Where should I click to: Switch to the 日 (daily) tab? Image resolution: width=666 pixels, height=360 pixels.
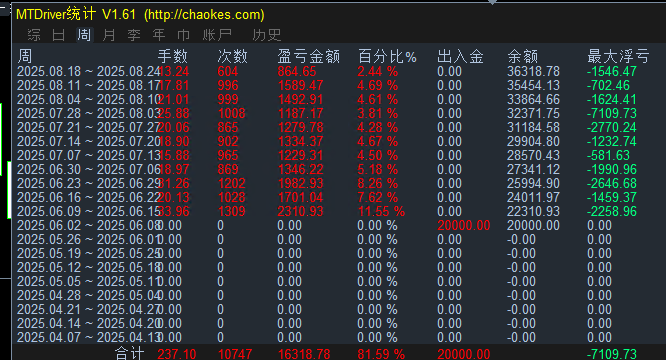[x=59, y=35]
